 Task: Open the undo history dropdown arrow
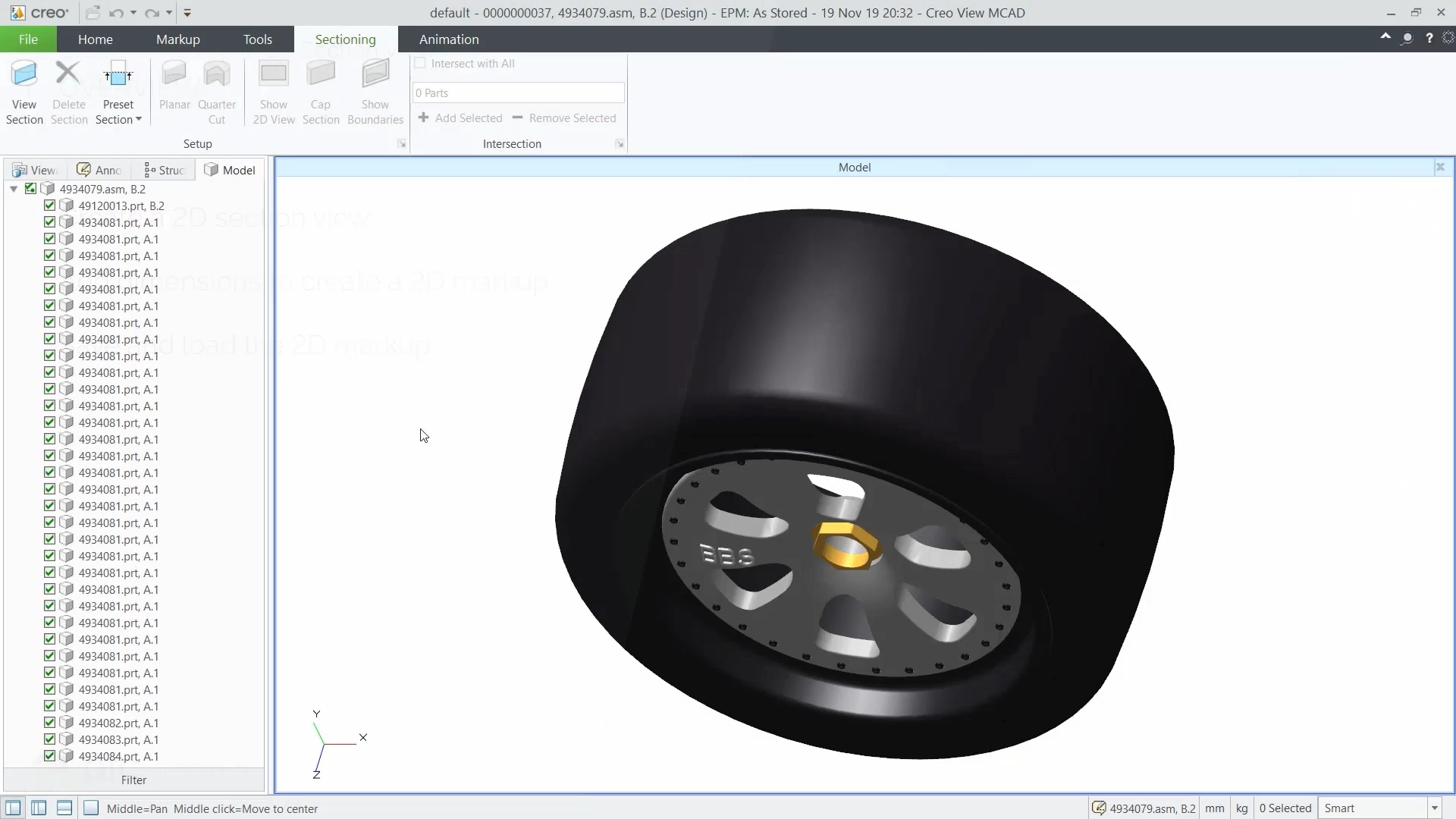point(133,13)
